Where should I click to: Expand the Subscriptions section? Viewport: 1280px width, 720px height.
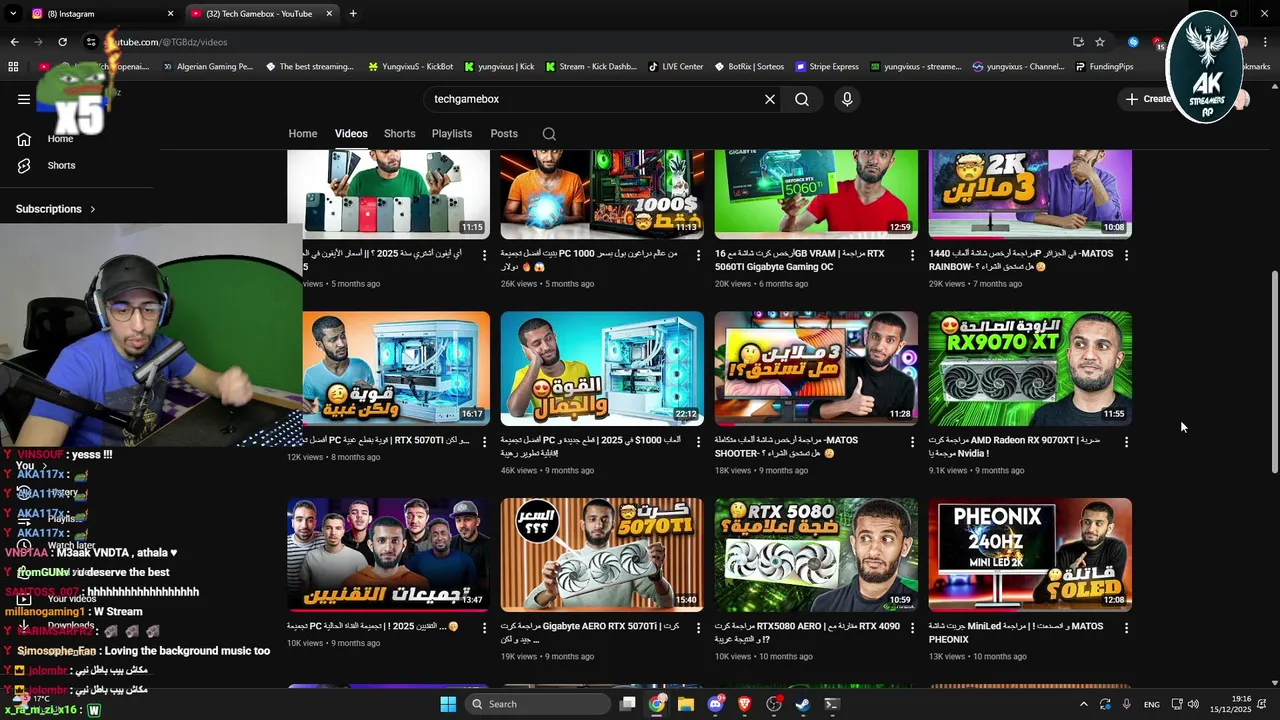coord(56,209)
